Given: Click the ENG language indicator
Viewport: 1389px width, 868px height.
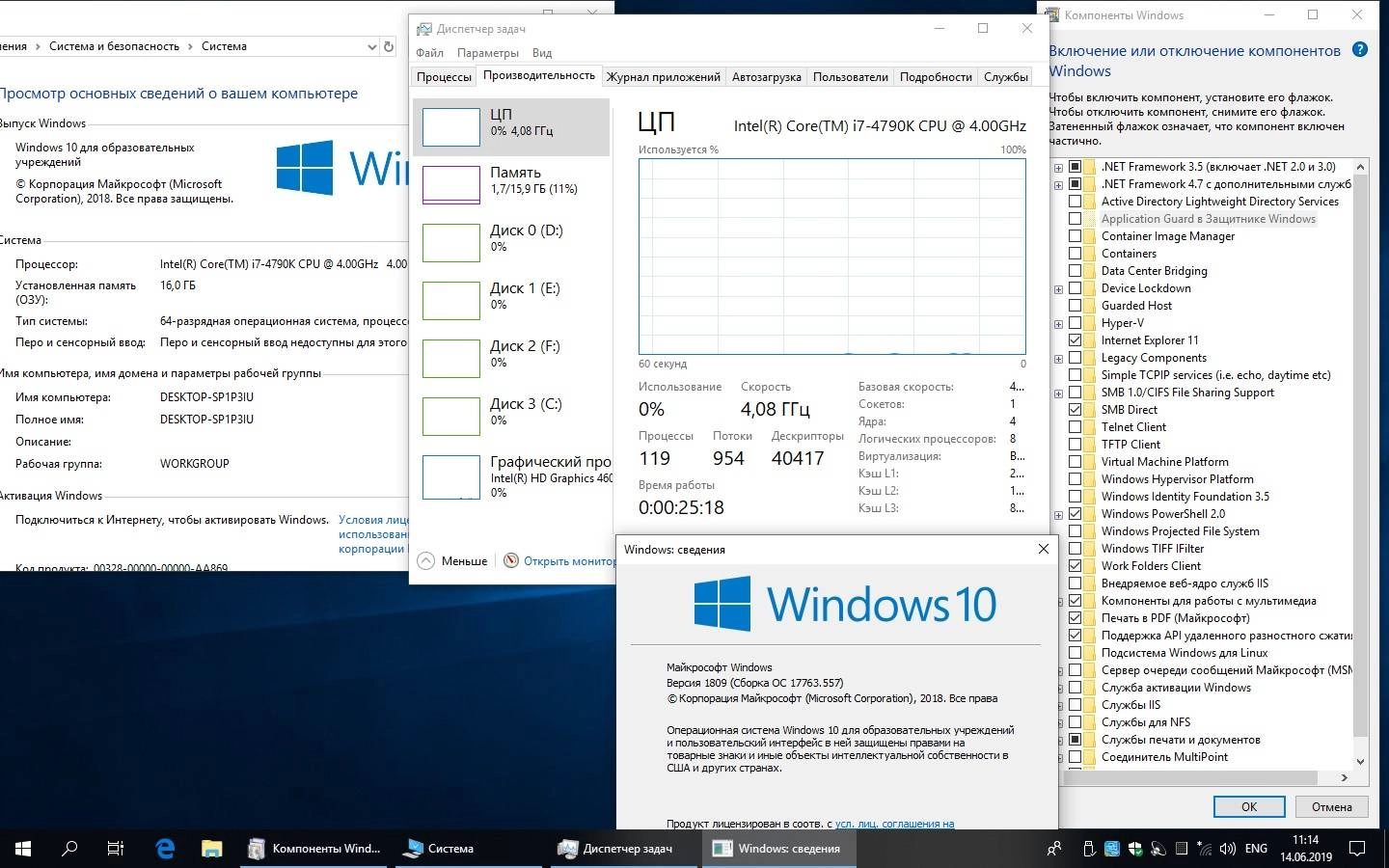Looking at the screenshot, I should coord(1256,849).
